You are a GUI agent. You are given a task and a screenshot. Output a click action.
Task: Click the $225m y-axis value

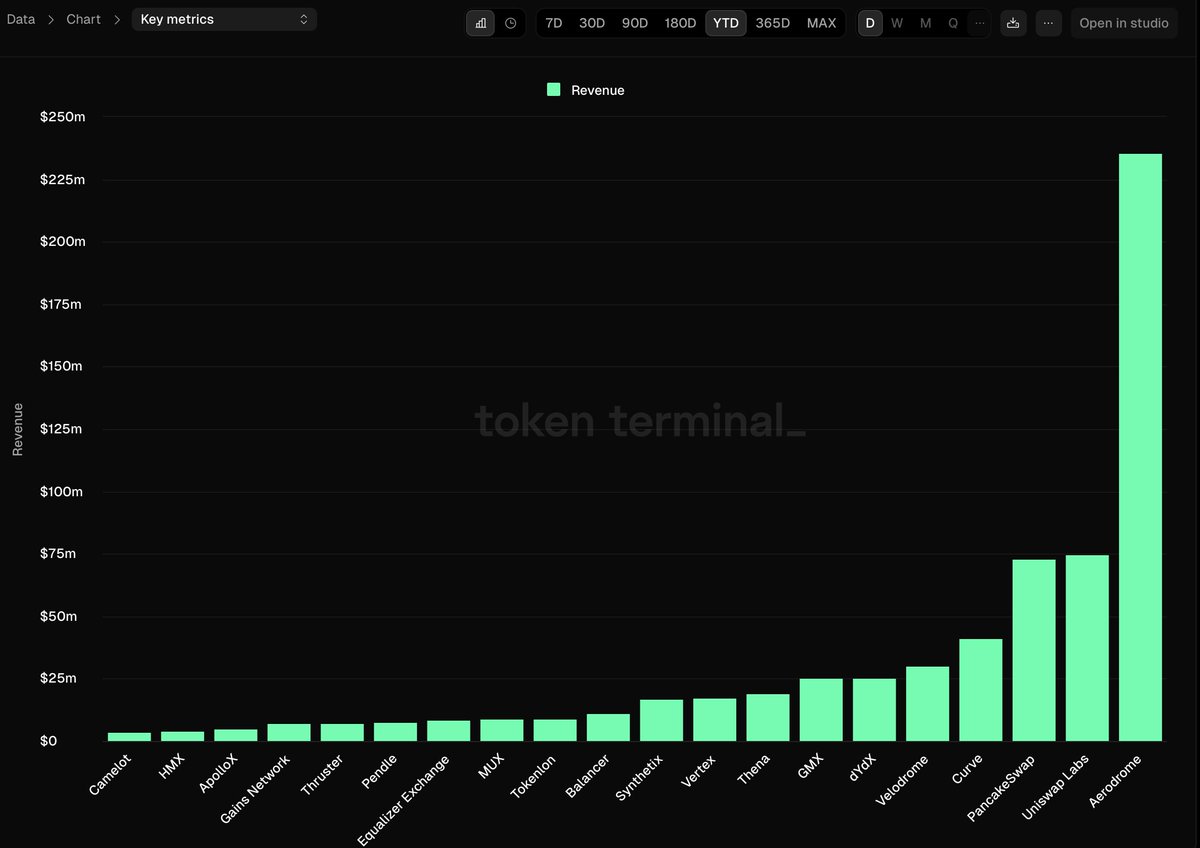[x=63, y=180]
